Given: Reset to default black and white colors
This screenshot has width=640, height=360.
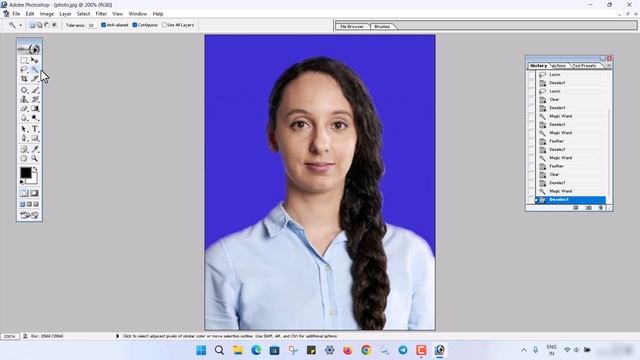Looking at the screenshot, I should tap(22, 182).
